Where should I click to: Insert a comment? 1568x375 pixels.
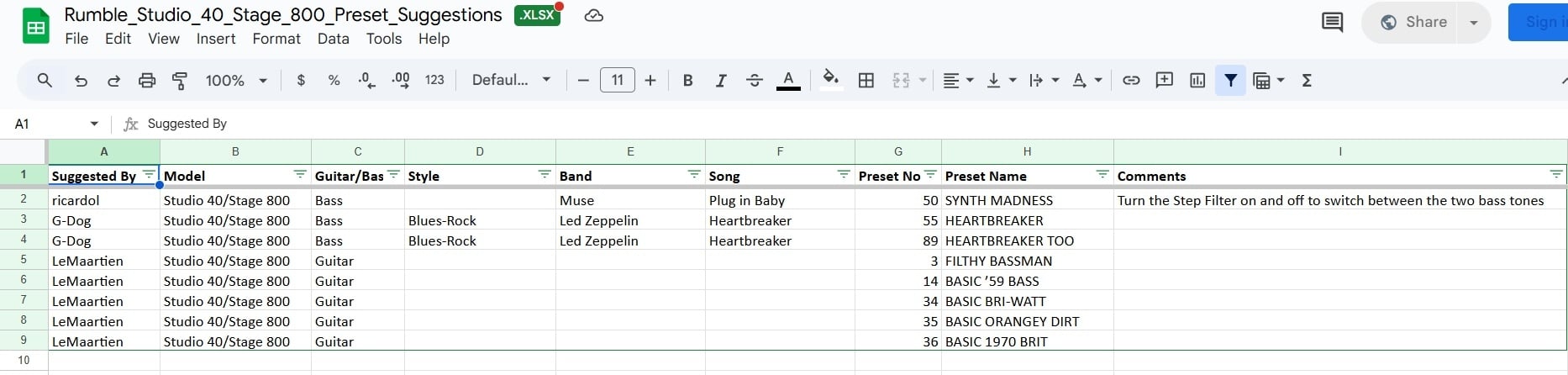click(1164, 80)
